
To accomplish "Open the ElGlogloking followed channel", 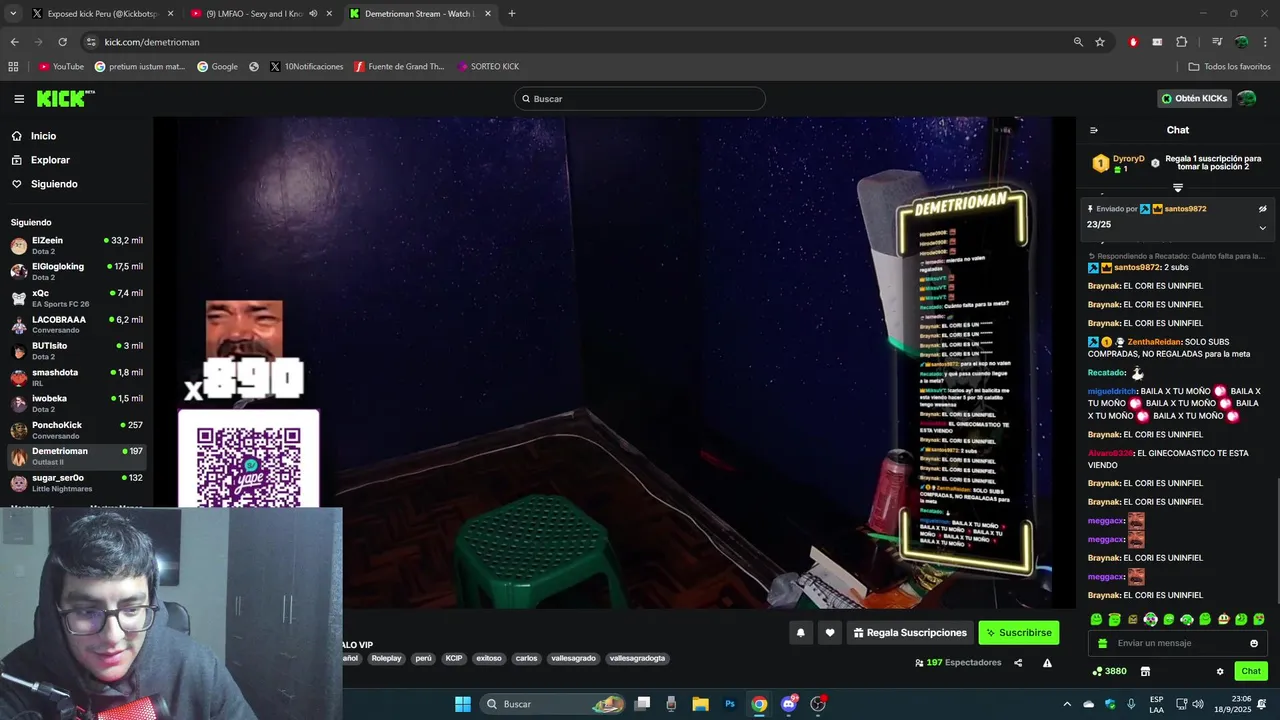I will pyautogui.click(x=76, y=272).
